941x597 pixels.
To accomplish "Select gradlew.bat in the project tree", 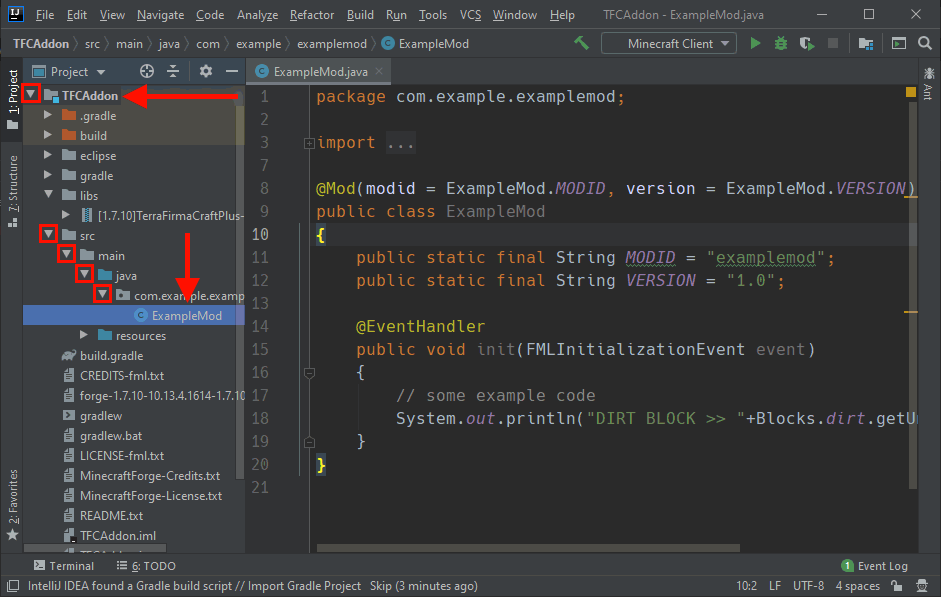I will pos(111,436).
